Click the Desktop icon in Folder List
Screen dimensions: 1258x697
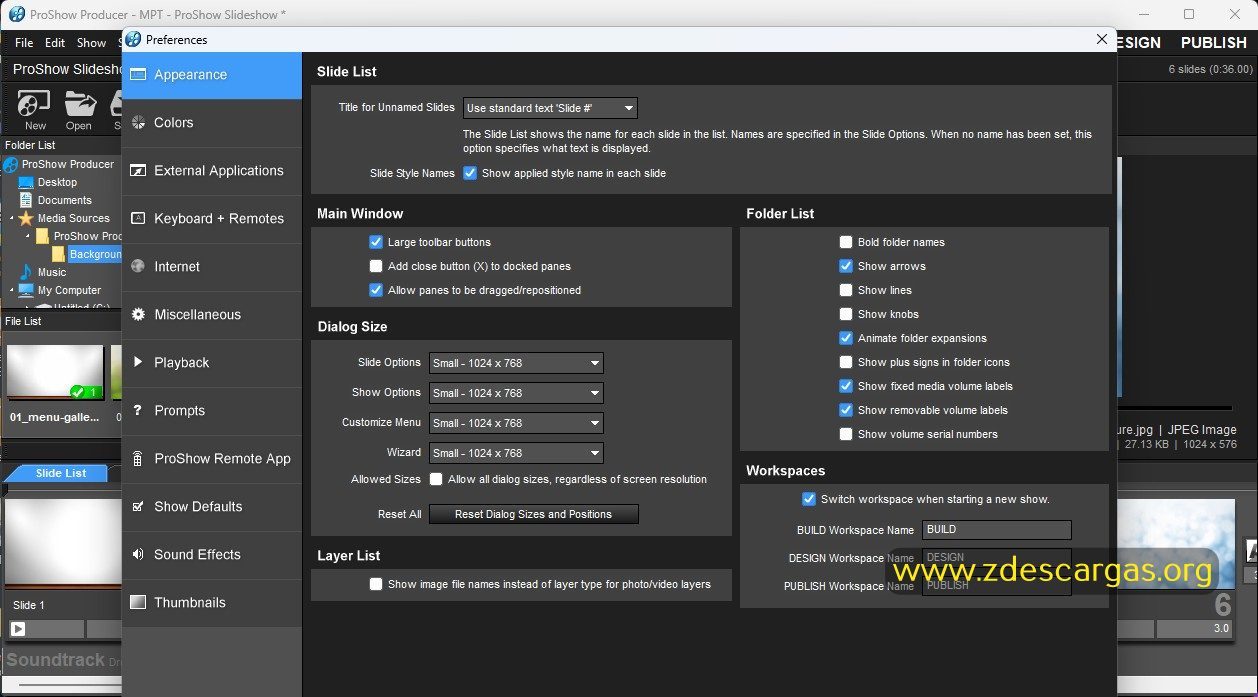(x=27, y=182)
